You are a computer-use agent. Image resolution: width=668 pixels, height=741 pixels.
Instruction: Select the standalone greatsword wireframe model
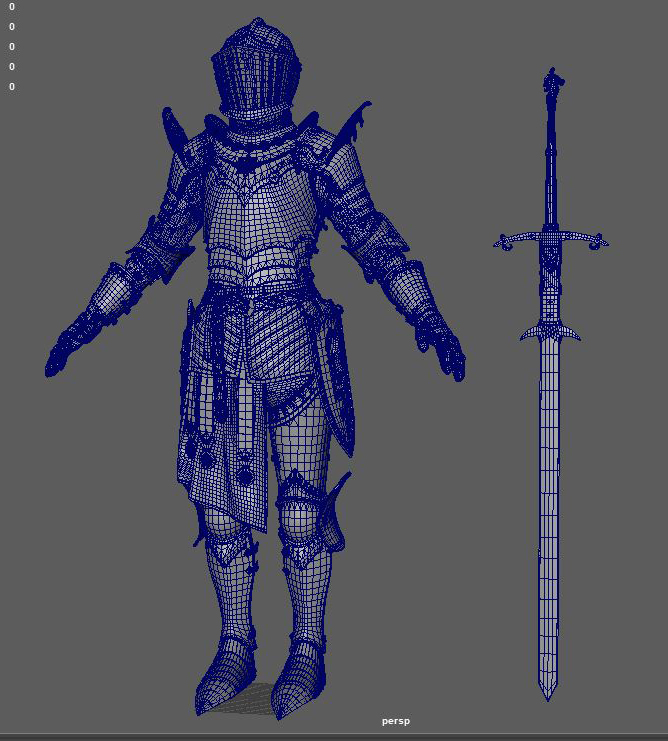coord(551,384)
